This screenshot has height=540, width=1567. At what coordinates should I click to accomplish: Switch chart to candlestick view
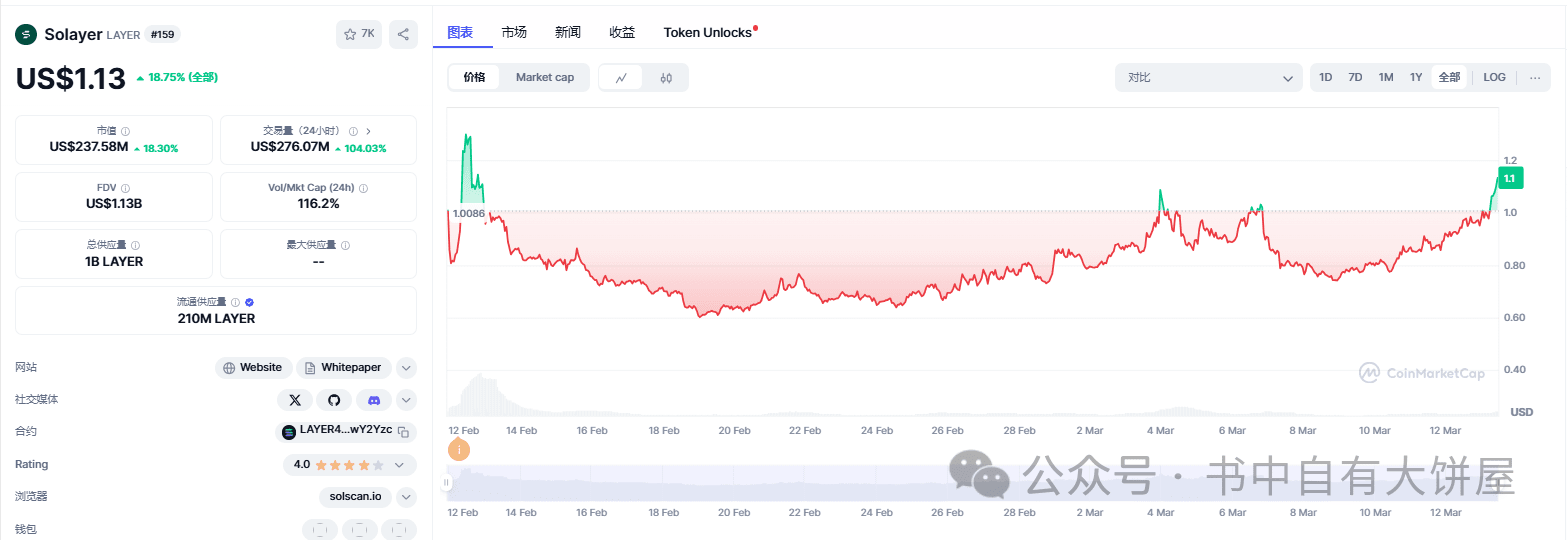666,77
